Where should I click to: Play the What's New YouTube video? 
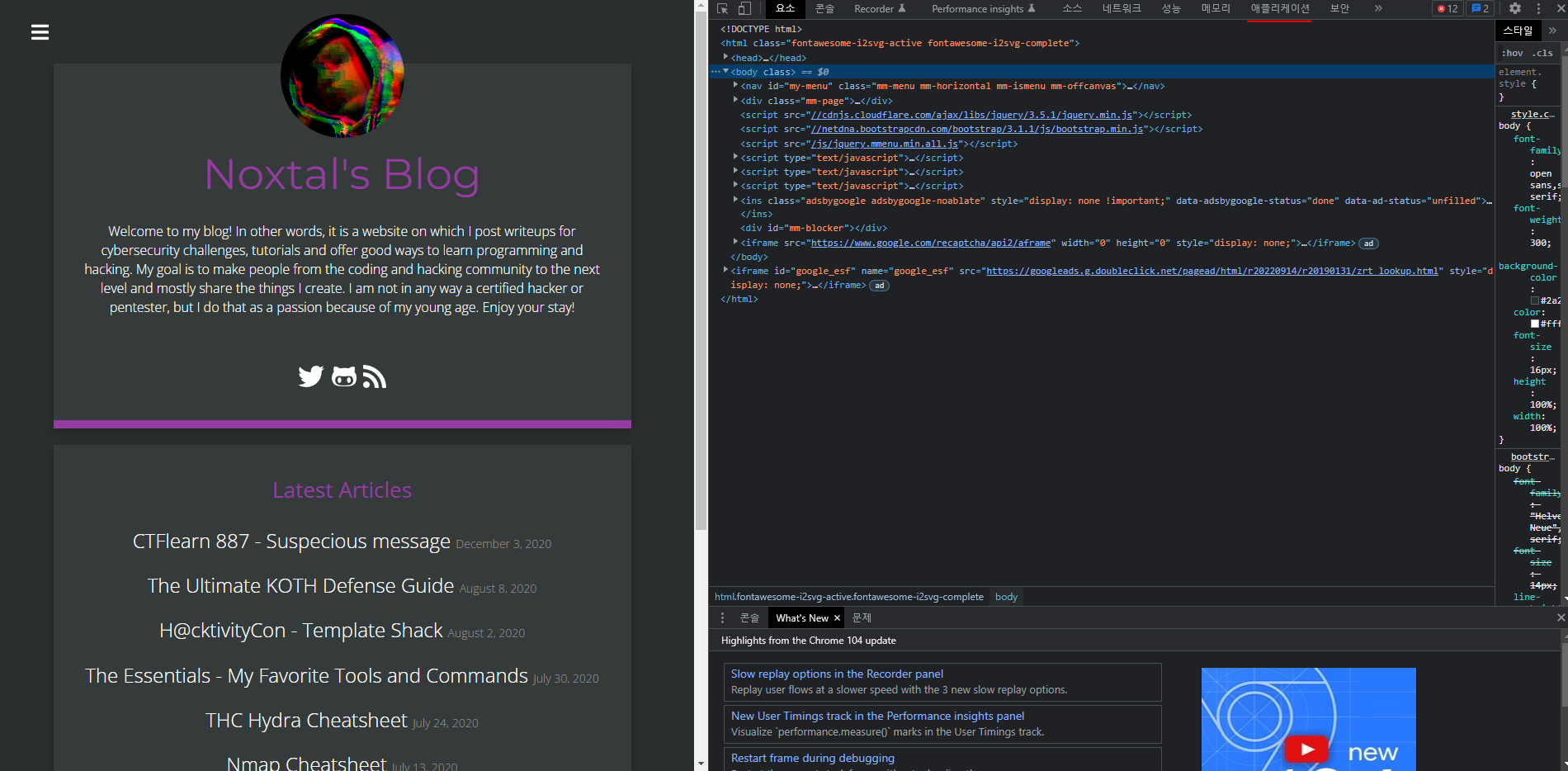[1307, 750]
